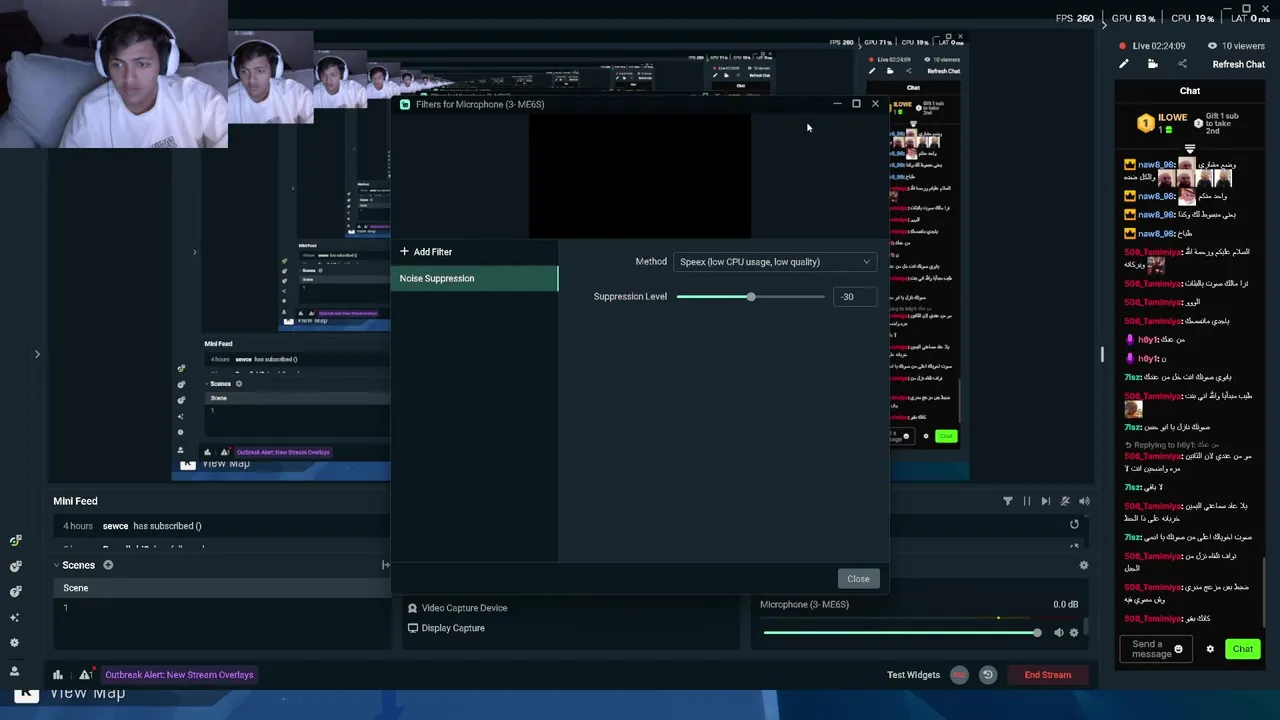Click the Mini Feed volume speaker icon
The width and height of the screenshot is (1280, 720).
pos(1084,501)
